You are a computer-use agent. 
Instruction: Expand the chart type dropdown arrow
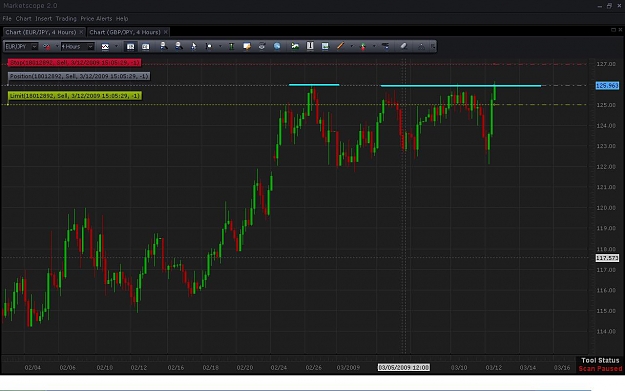[x=116, y=47]
